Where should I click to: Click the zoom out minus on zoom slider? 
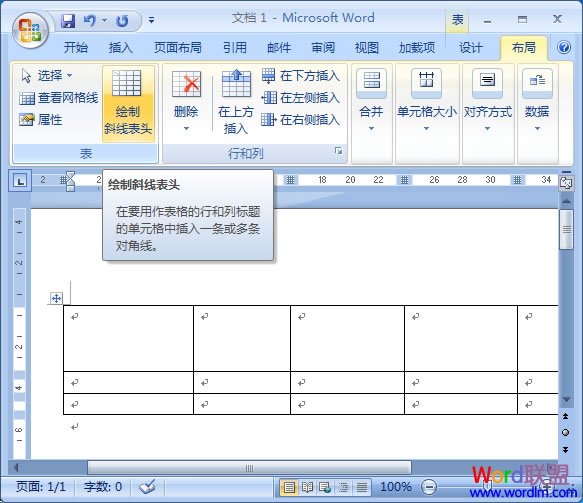pyautogui.click(x=429, y=487)
